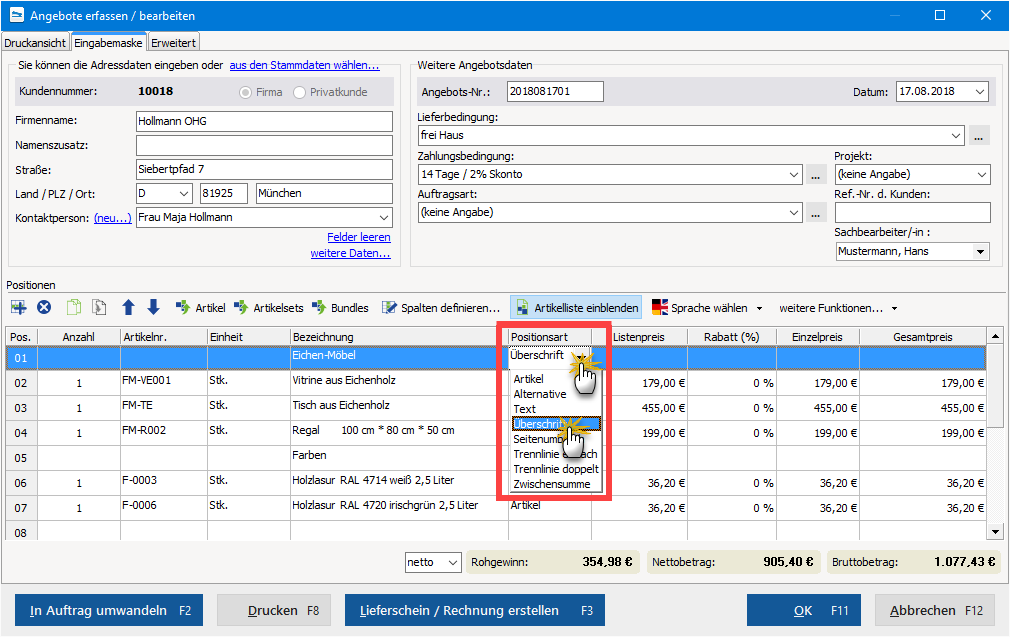The width and height of the screenshot is (1010, 637).
Task: Insert Artikelsets from the toolbar
Action: point(269,308)
